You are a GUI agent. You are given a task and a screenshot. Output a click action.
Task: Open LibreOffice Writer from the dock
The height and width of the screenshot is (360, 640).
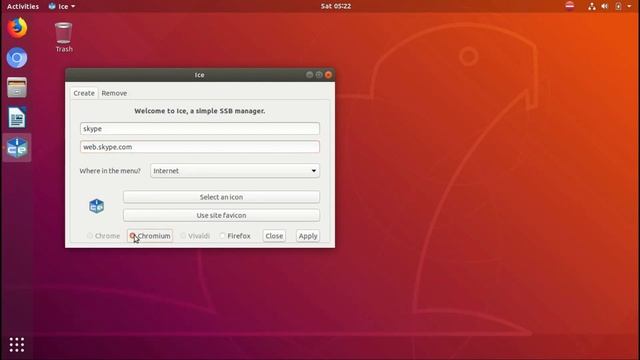(17, 118)
